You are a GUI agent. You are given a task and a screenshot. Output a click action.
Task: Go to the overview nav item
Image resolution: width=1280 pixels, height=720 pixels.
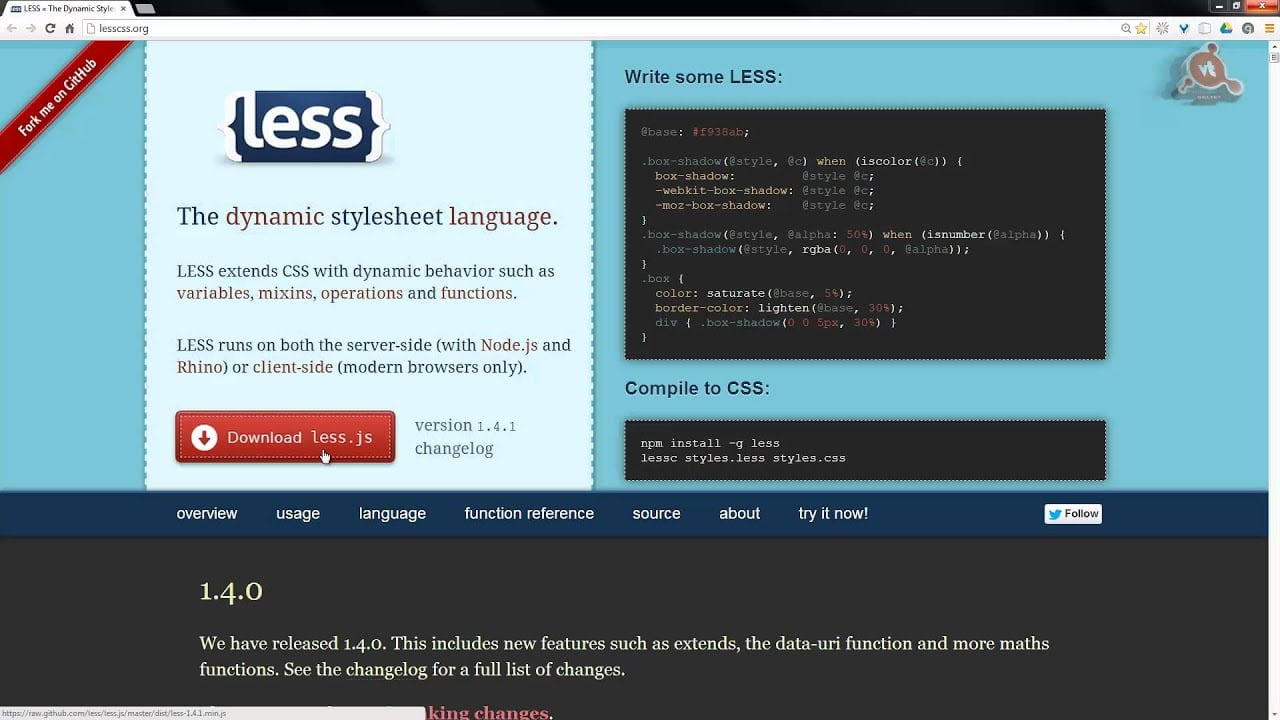tap(207, 513)
